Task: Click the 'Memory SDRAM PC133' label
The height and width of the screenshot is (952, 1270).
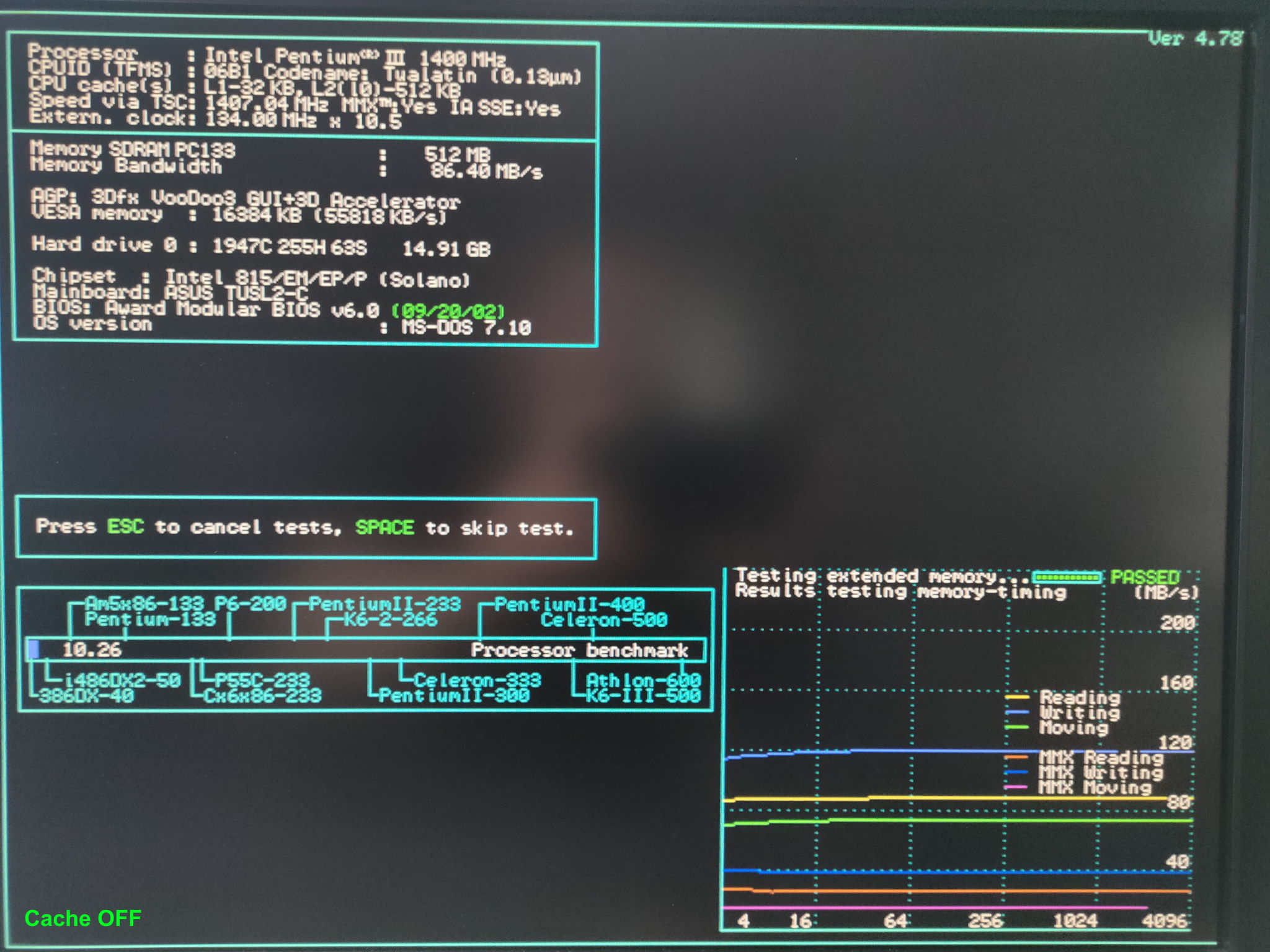Action: 133,149
